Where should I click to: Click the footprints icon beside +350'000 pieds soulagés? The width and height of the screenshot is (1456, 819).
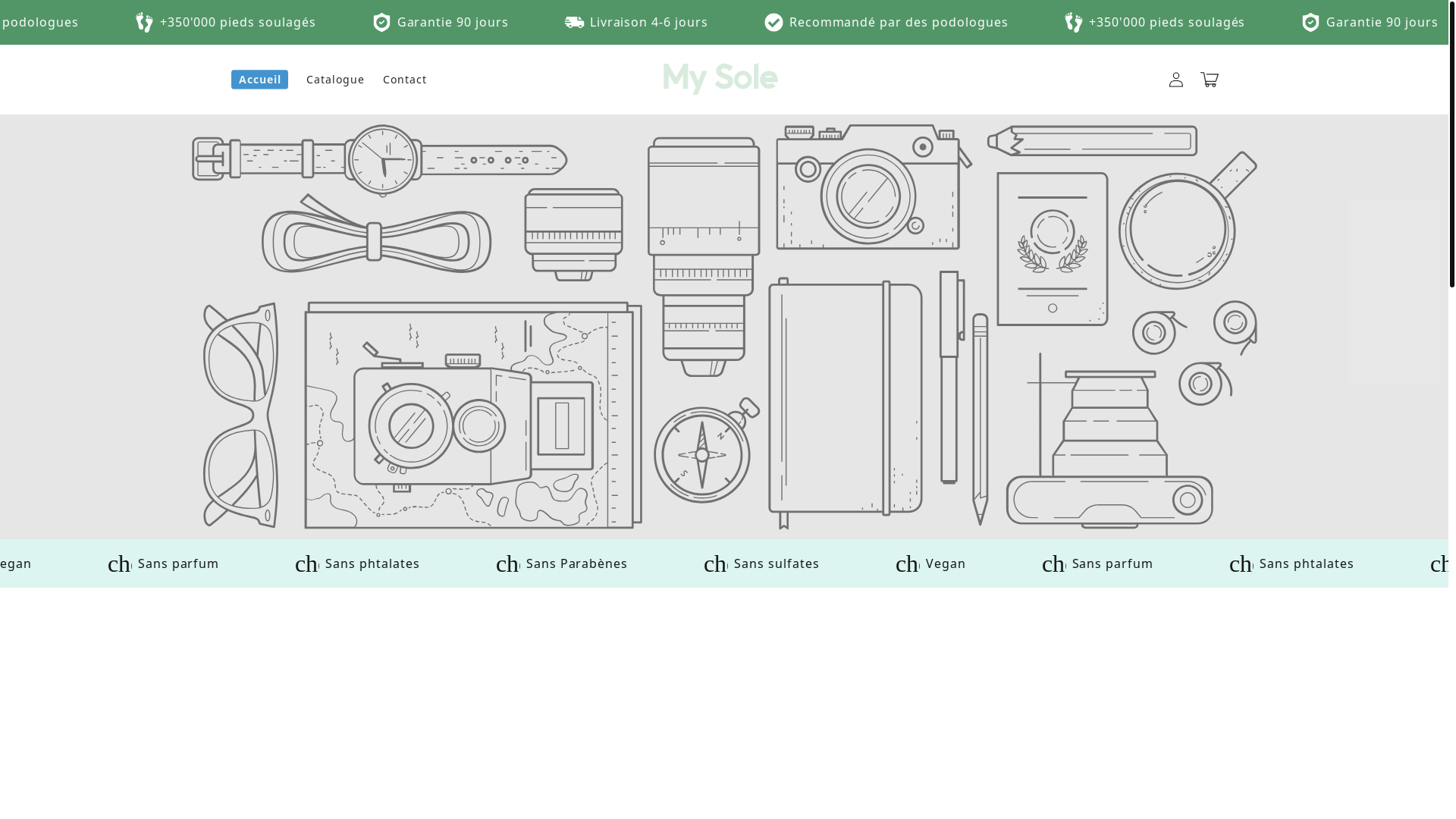click(144, 22)
